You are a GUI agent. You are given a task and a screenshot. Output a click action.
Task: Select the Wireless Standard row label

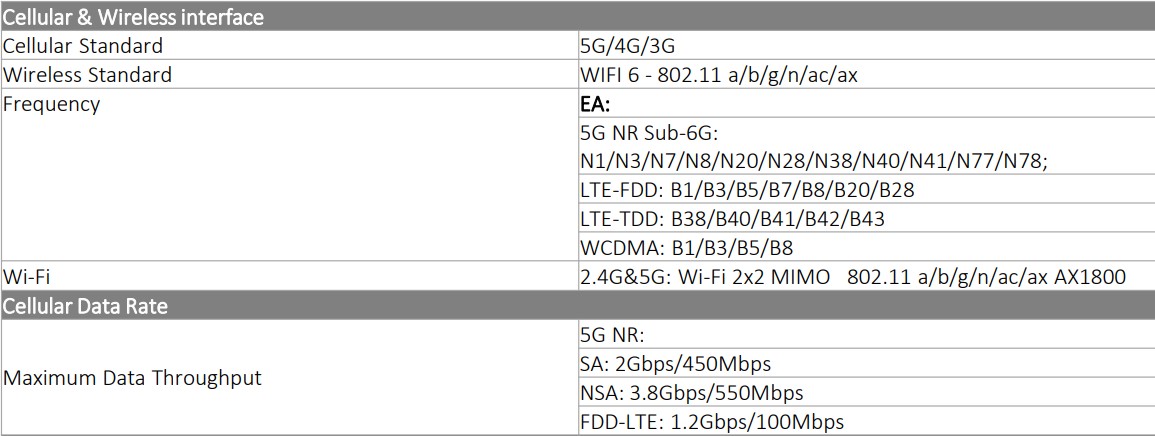coord(87,75)
